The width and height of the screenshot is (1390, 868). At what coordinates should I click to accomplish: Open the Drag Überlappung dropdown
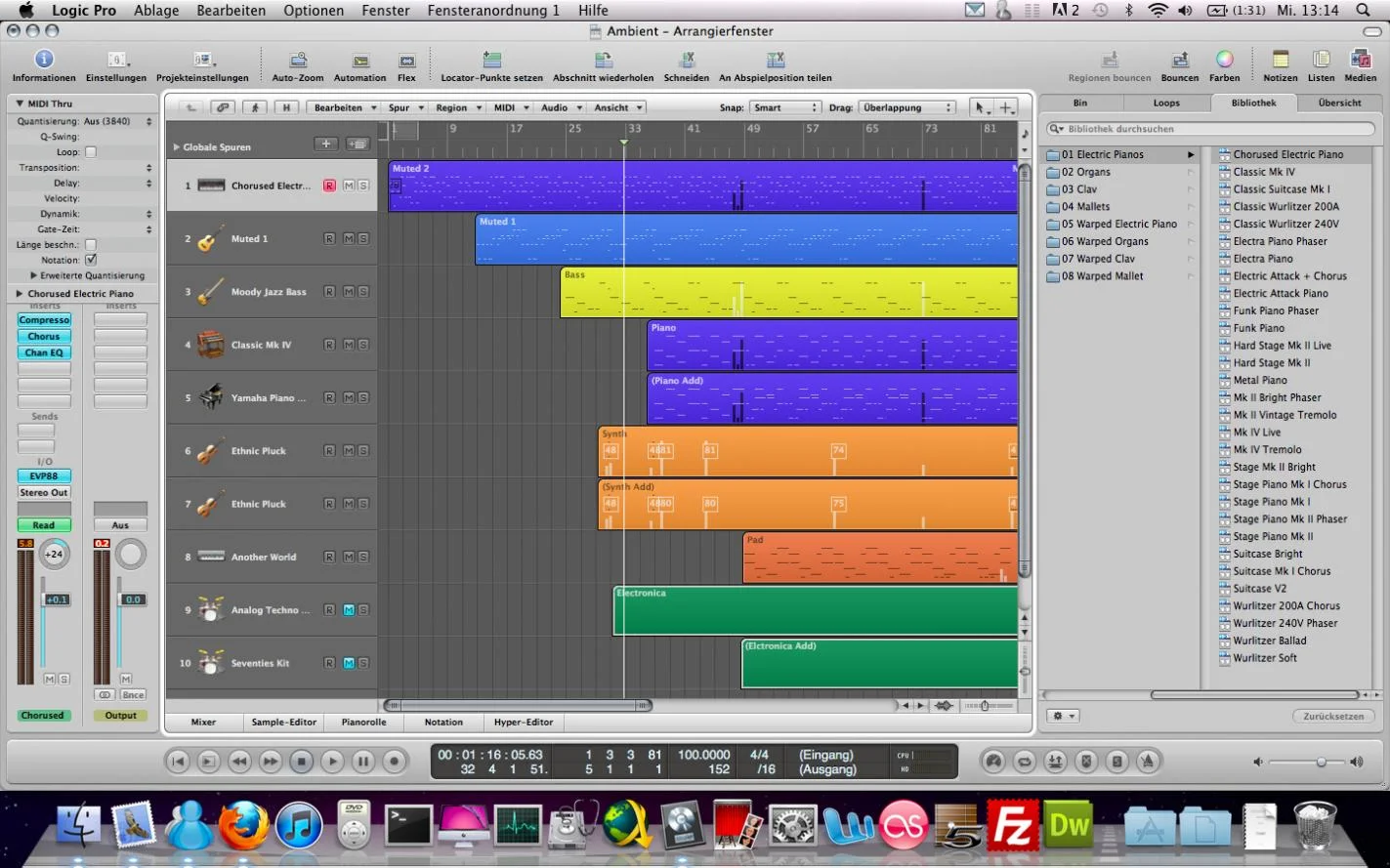point(906,108)
